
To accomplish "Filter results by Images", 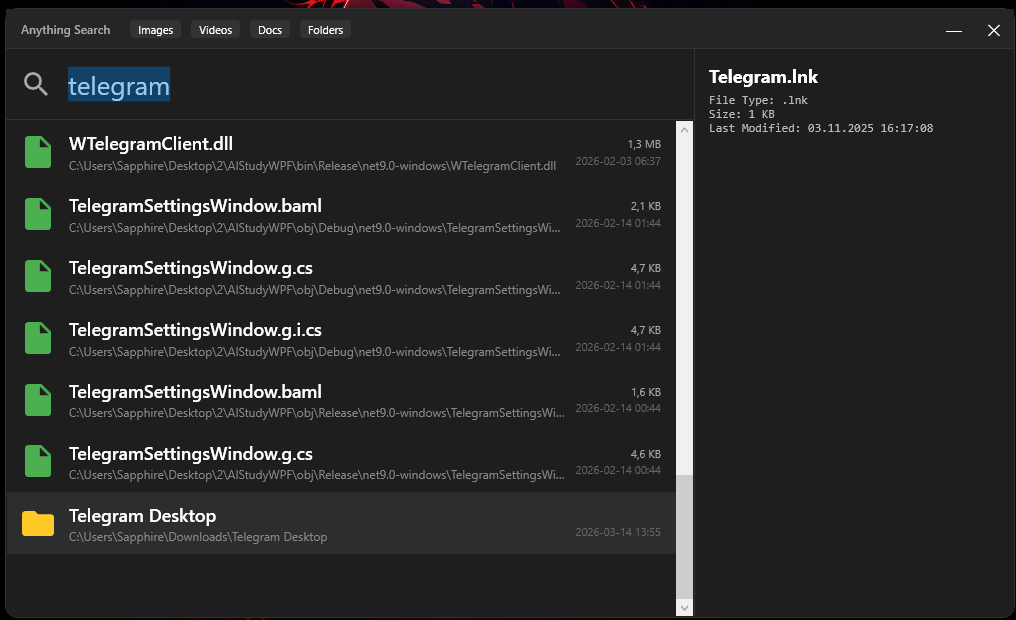I will (155, 30).
